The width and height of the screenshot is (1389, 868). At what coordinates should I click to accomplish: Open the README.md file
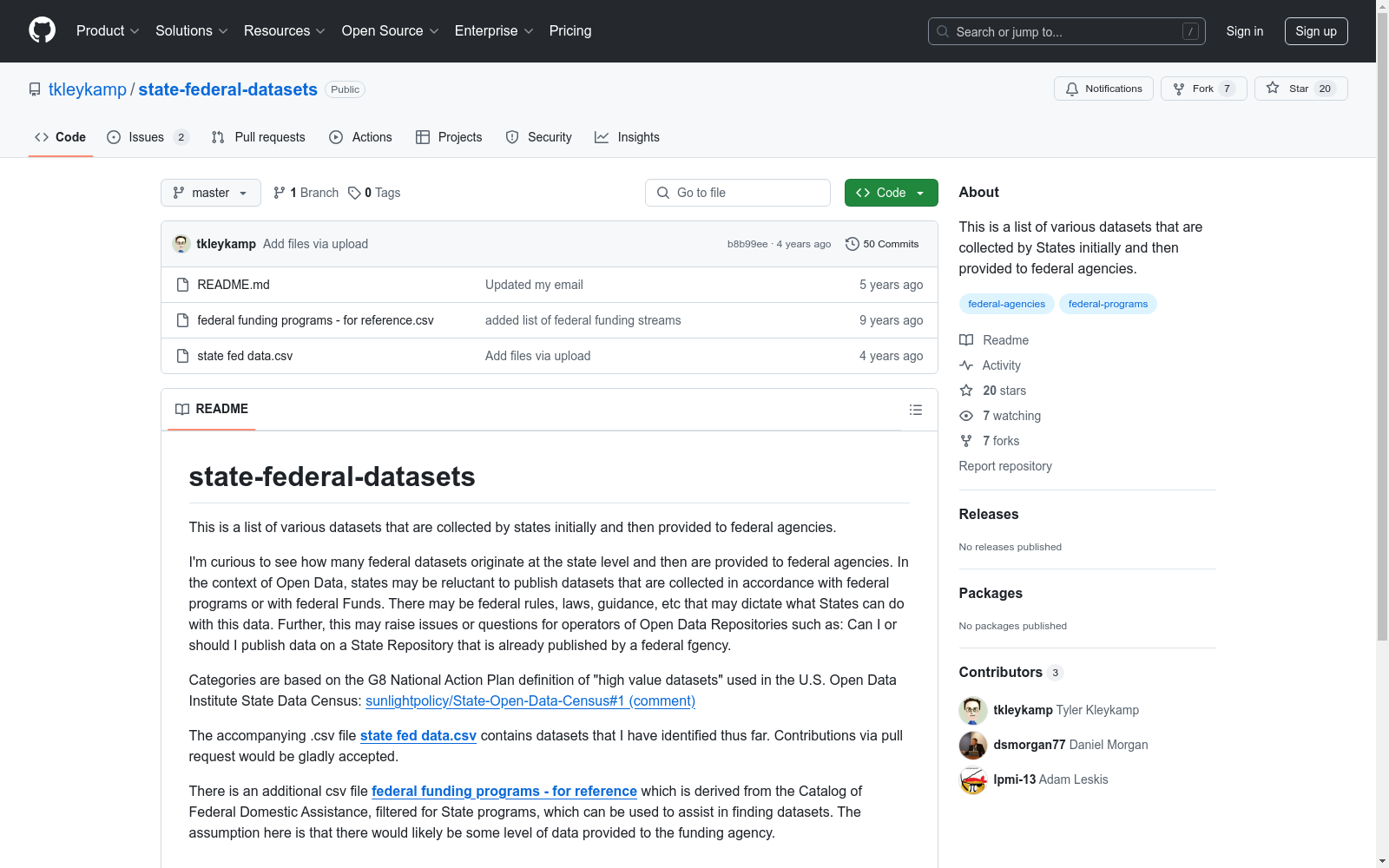click(x=234, y=285)
